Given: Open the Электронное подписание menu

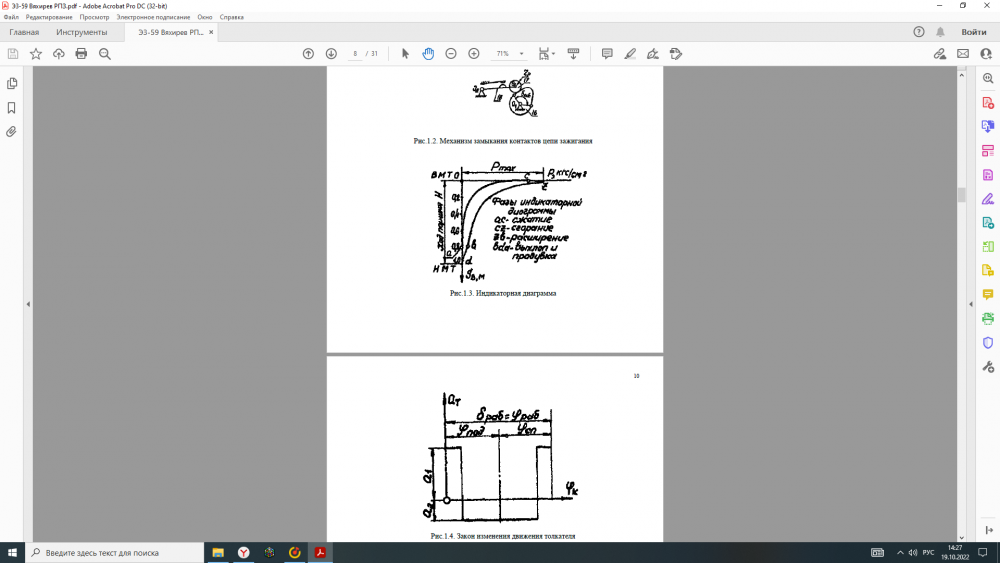Looking at the screenshot, I should (x=153, y=17).
